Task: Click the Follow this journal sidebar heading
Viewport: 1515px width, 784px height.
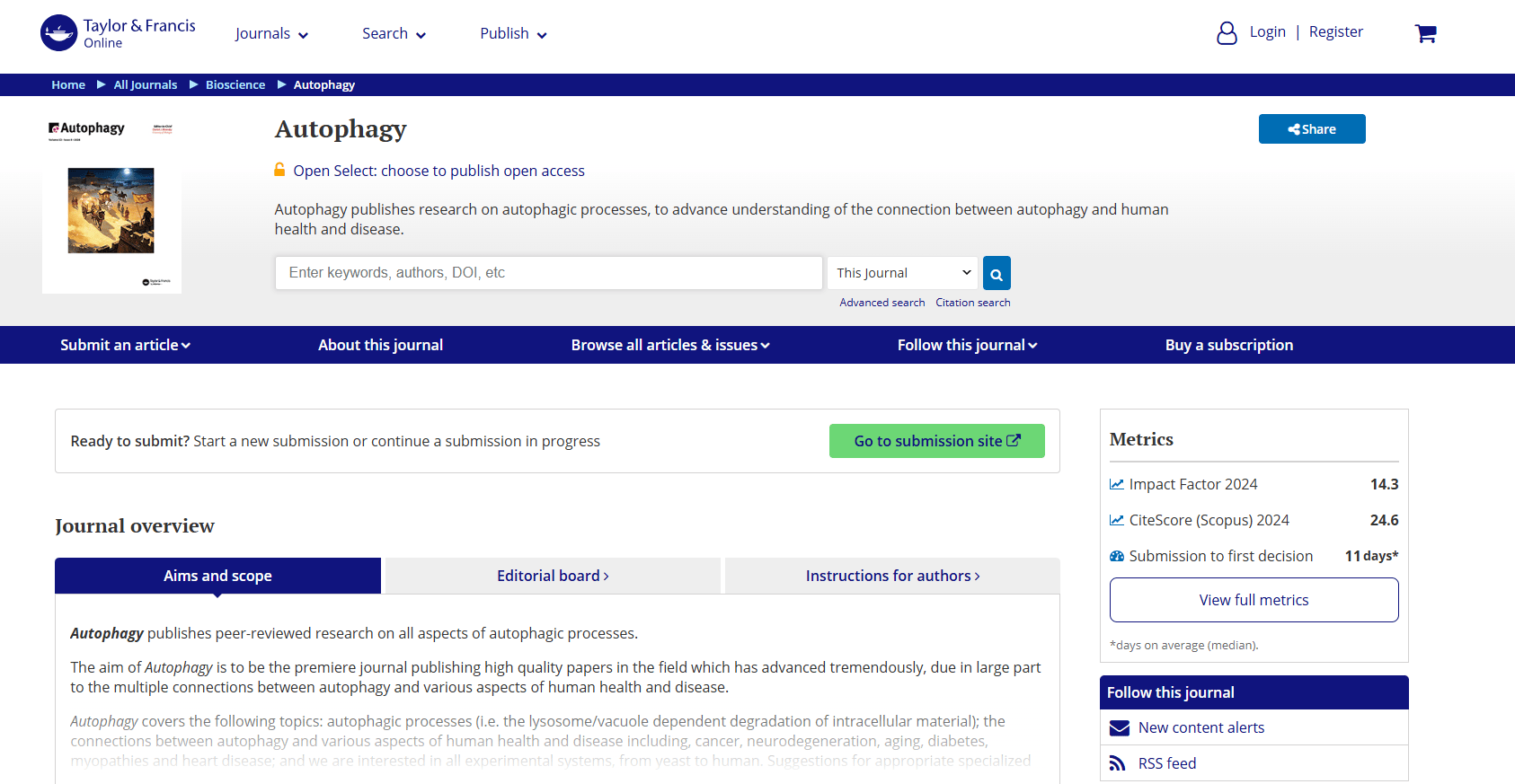Action: point(1171,692)
